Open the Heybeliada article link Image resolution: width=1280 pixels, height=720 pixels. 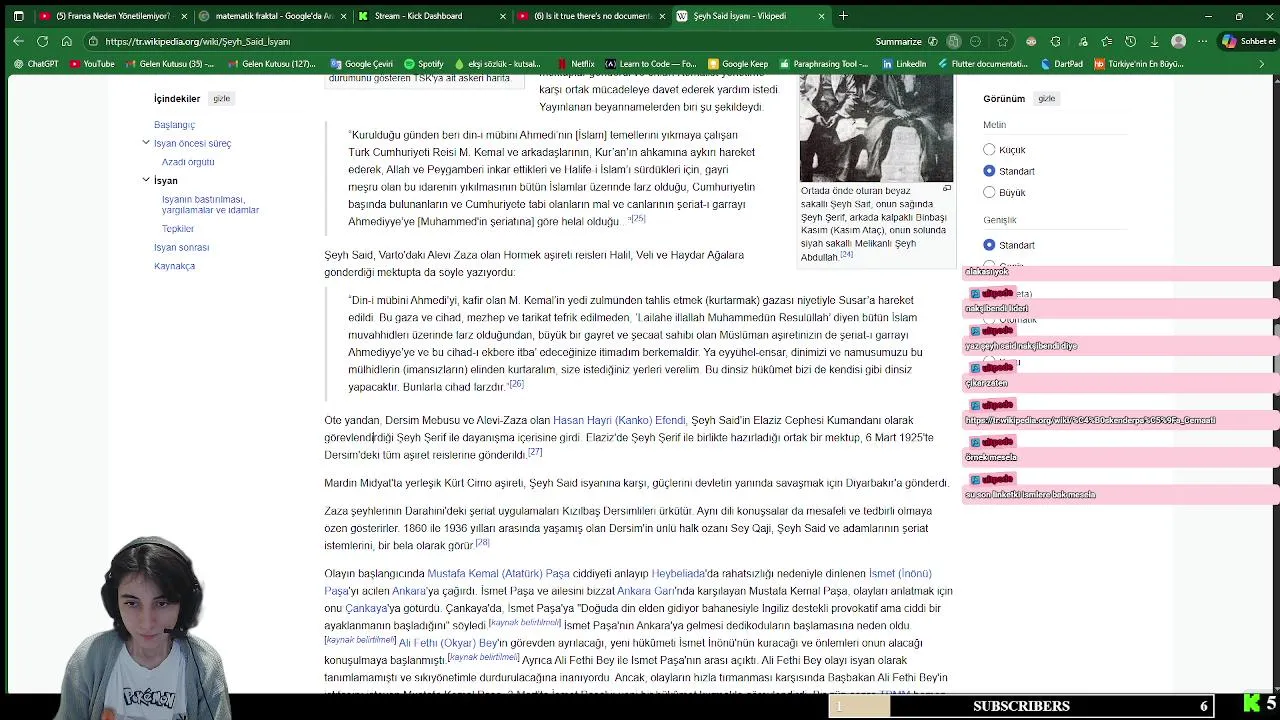(678, 573)
